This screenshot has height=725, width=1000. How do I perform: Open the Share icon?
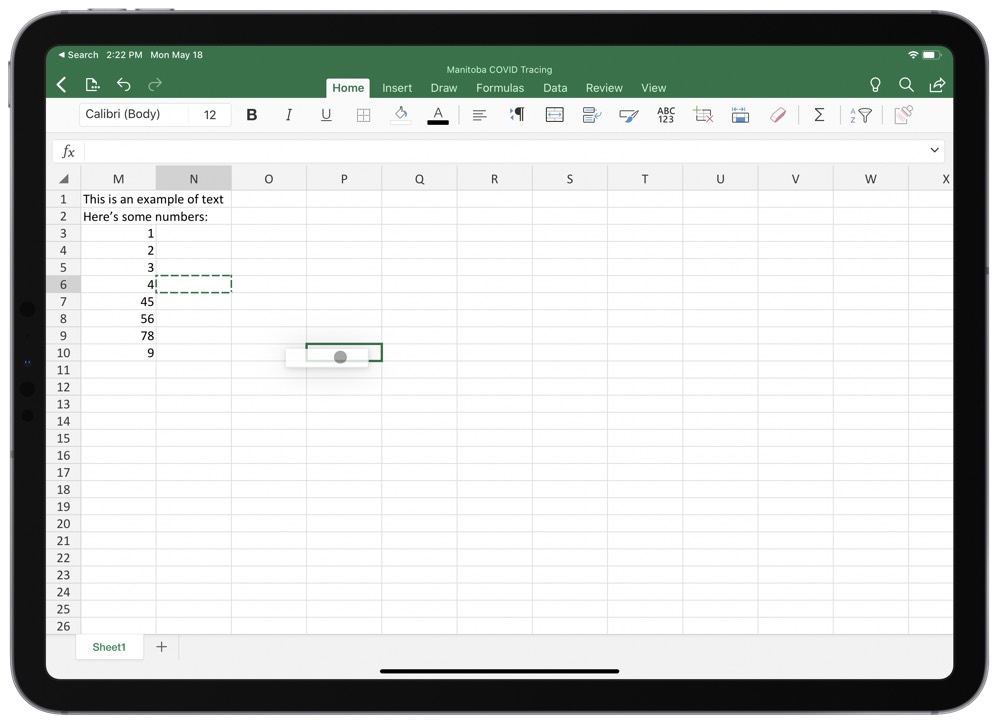tap(937, 85)
